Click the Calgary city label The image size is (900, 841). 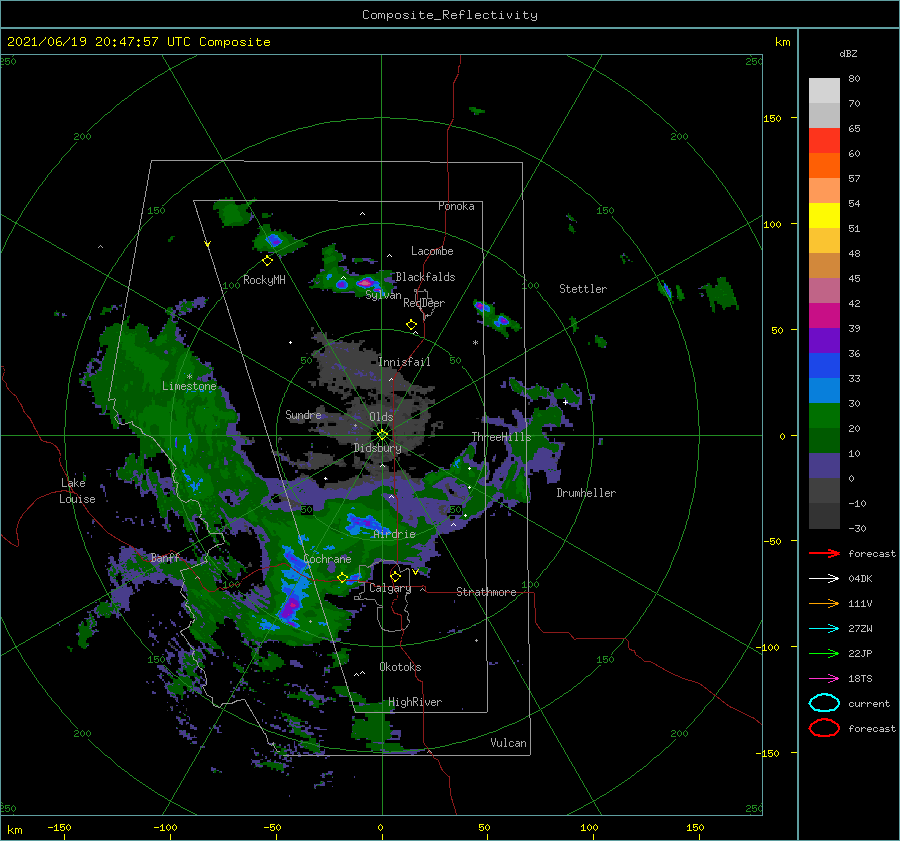click(x=390, y=588)
